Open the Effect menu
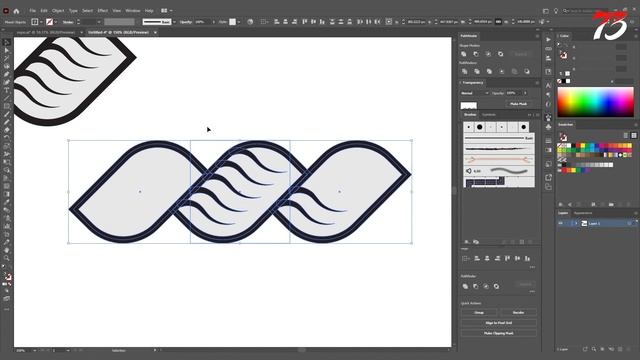640x360 pixels. (x=102, y=11)
